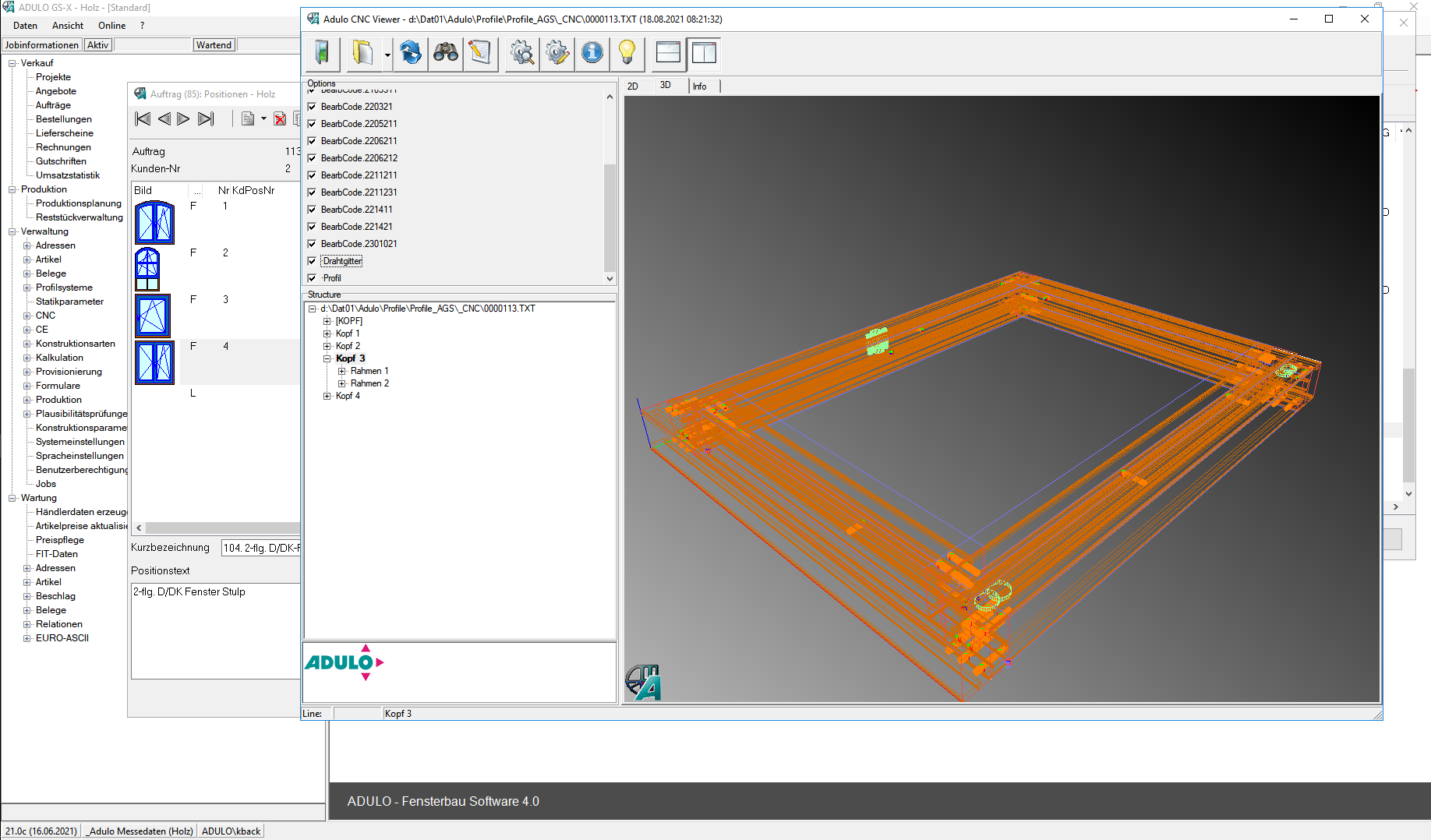Open the Online menu
This screenshot has width=1431, height=840.
tap(111, 26)
